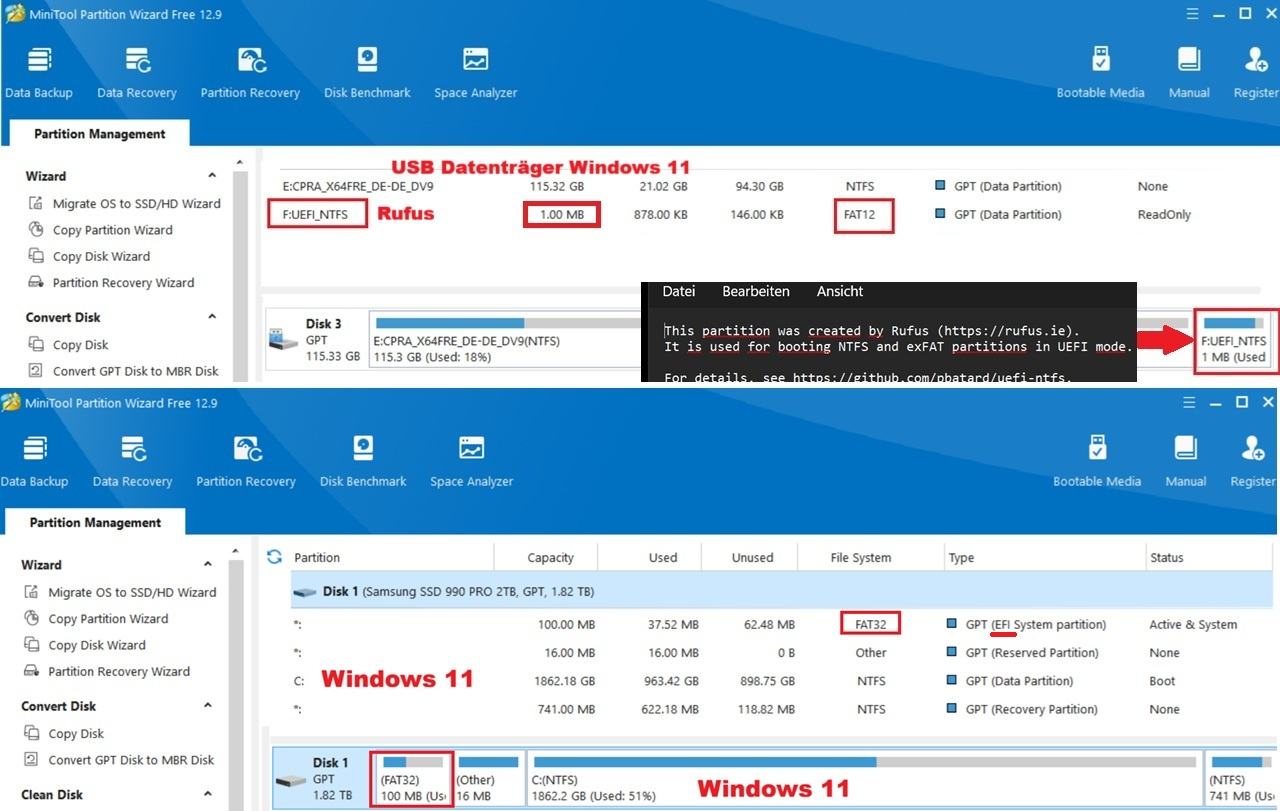Open Space Analyzer in the top window
Screen dimensions: 1280x811
[x=476, y=72]
